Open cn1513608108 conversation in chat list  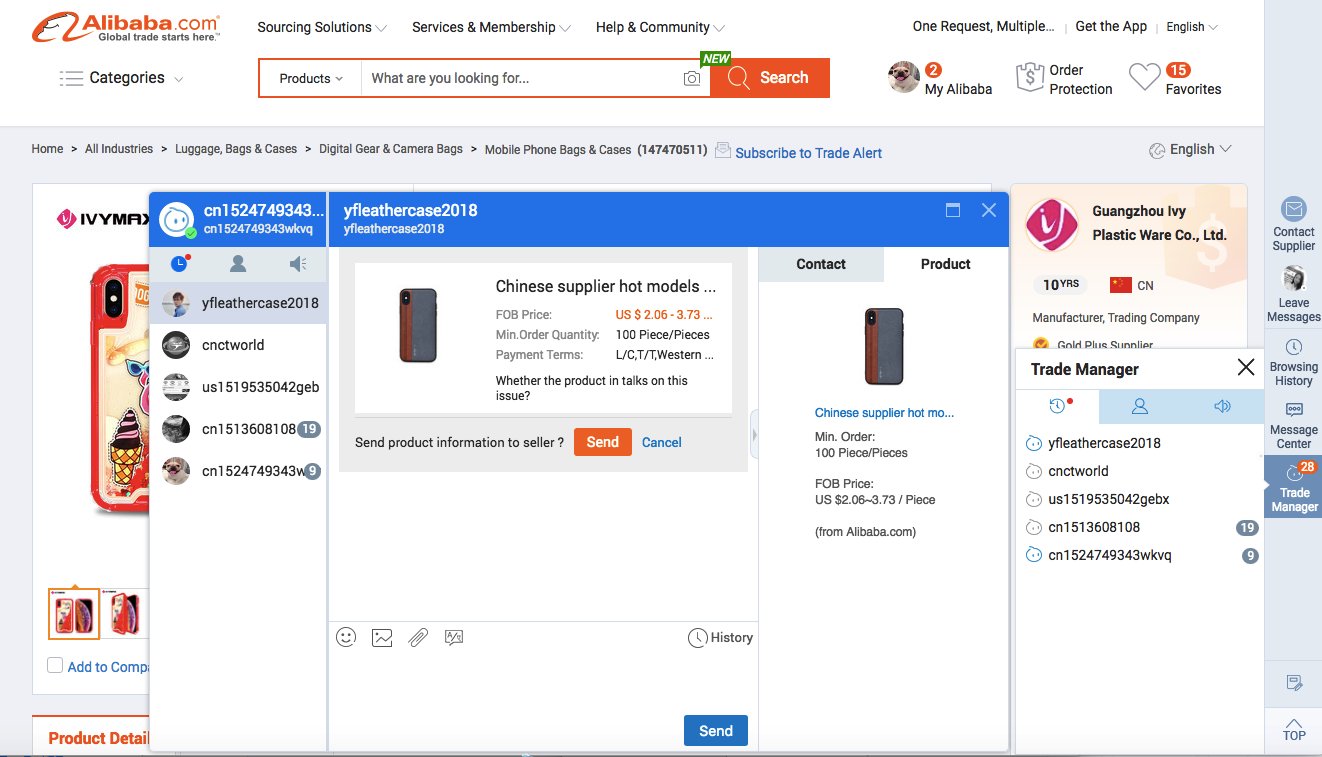click(x=239, y=429)
